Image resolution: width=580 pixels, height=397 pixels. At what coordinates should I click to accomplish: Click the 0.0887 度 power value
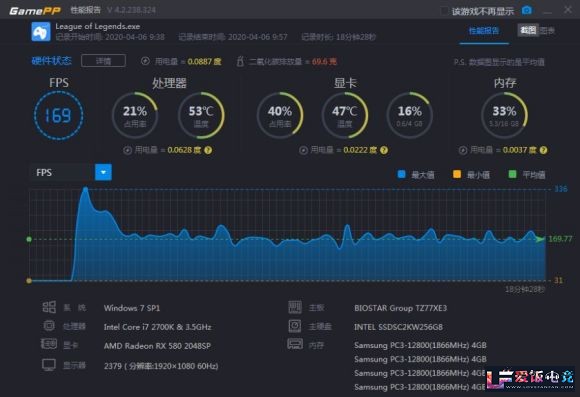(204, 61)
